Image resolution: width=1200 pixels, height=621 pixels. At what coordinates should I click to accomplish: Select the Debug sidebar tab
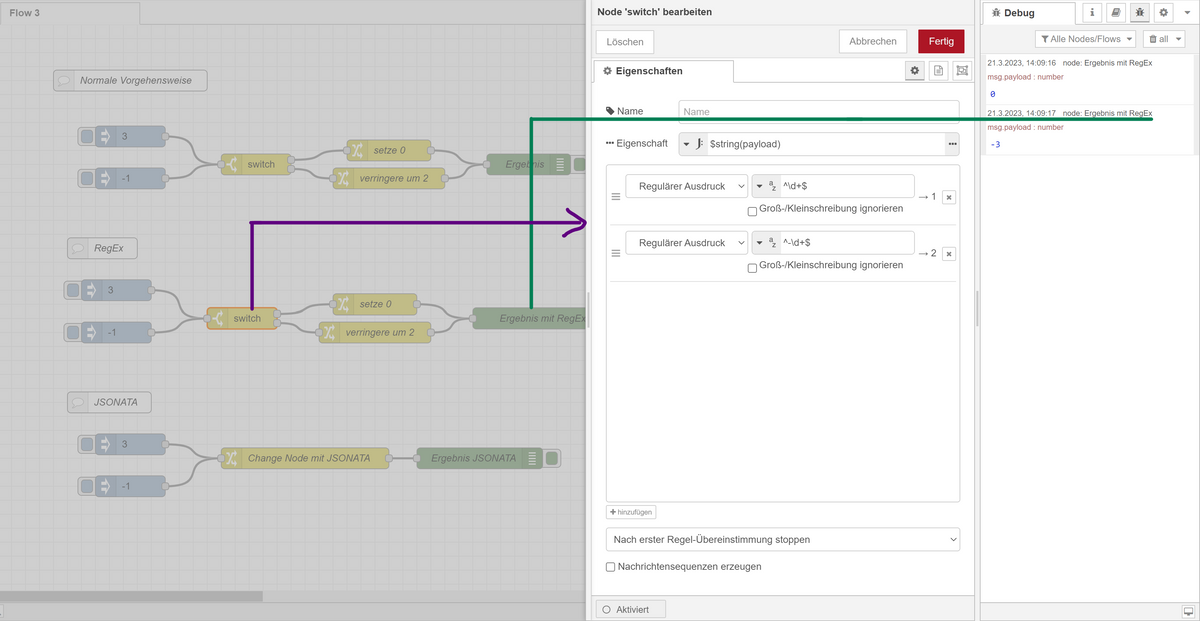[x=1029, y=13]
